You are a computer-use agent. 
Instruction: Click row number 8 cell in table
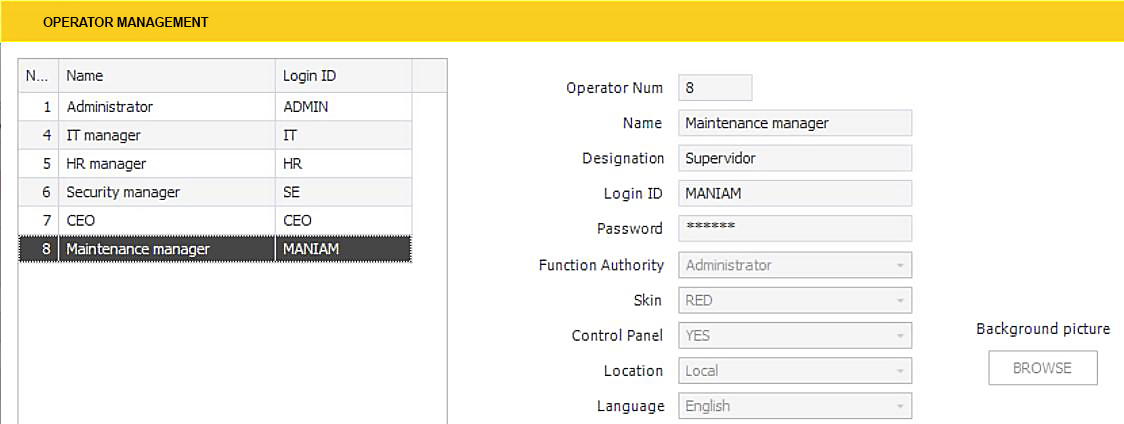tap(39, 249)
